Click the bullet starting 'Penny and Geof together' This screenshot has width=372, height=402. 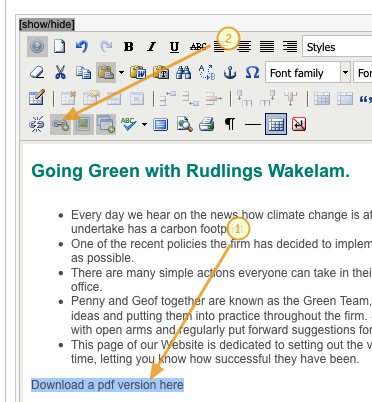221,315
